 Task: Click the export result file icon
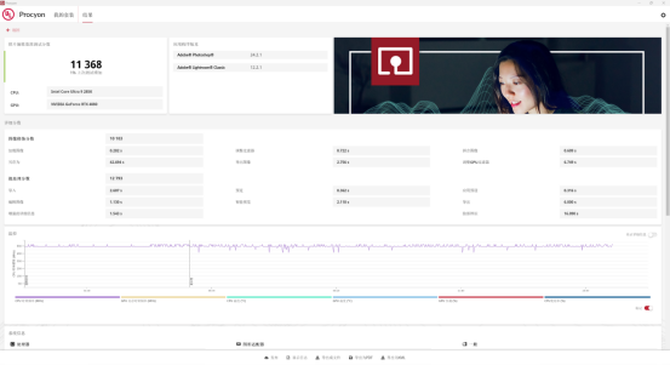317,357
